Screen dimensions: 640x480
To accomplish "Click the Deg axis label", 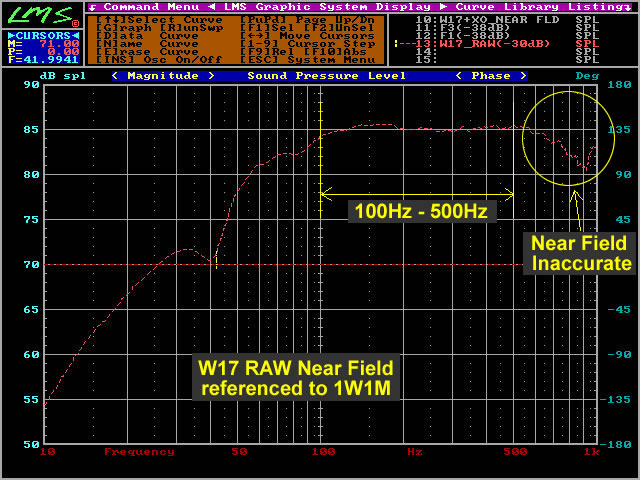I will [587, 76].
